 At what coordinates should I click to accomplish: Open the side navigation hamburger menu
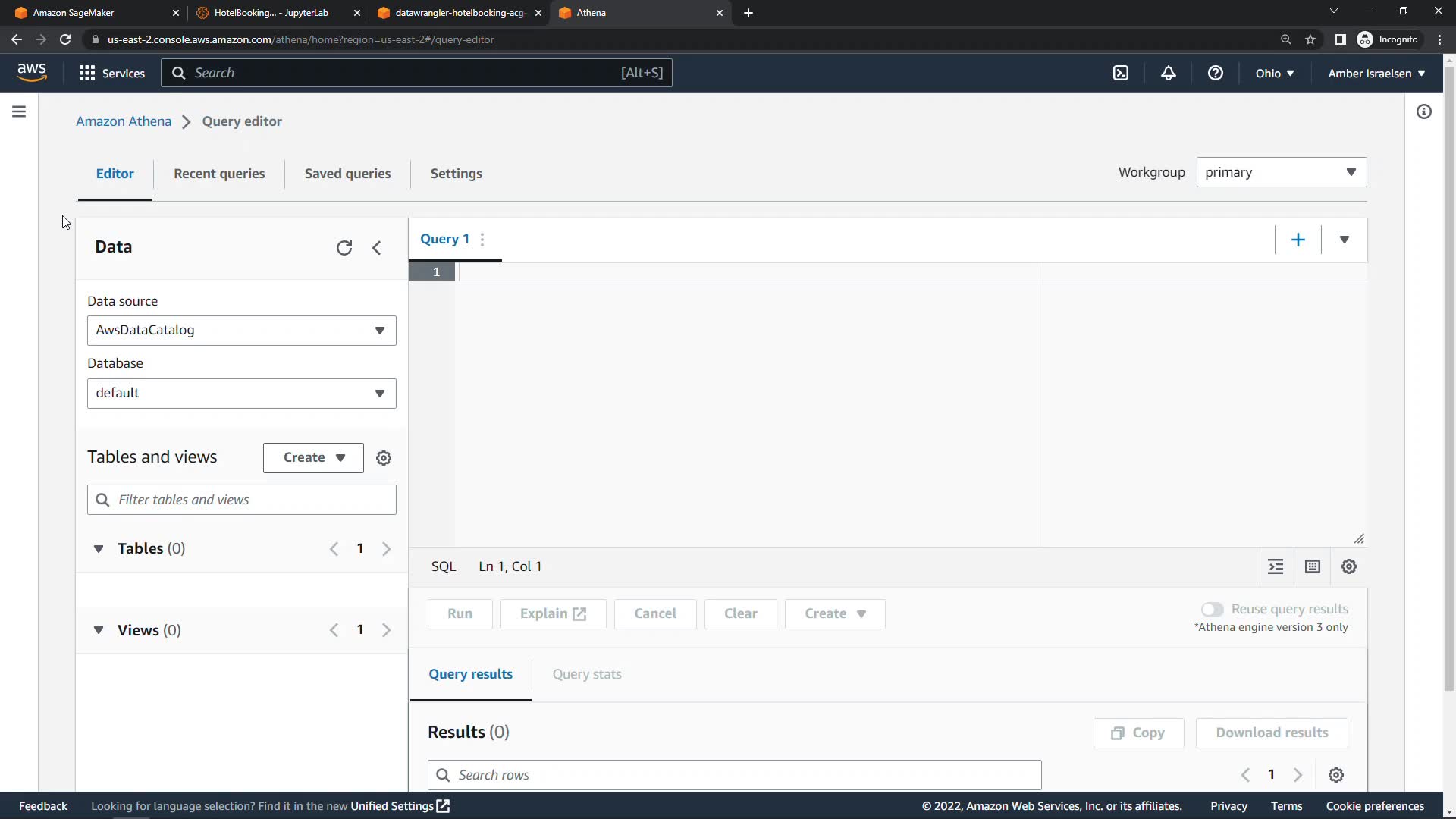coord(19,111)
